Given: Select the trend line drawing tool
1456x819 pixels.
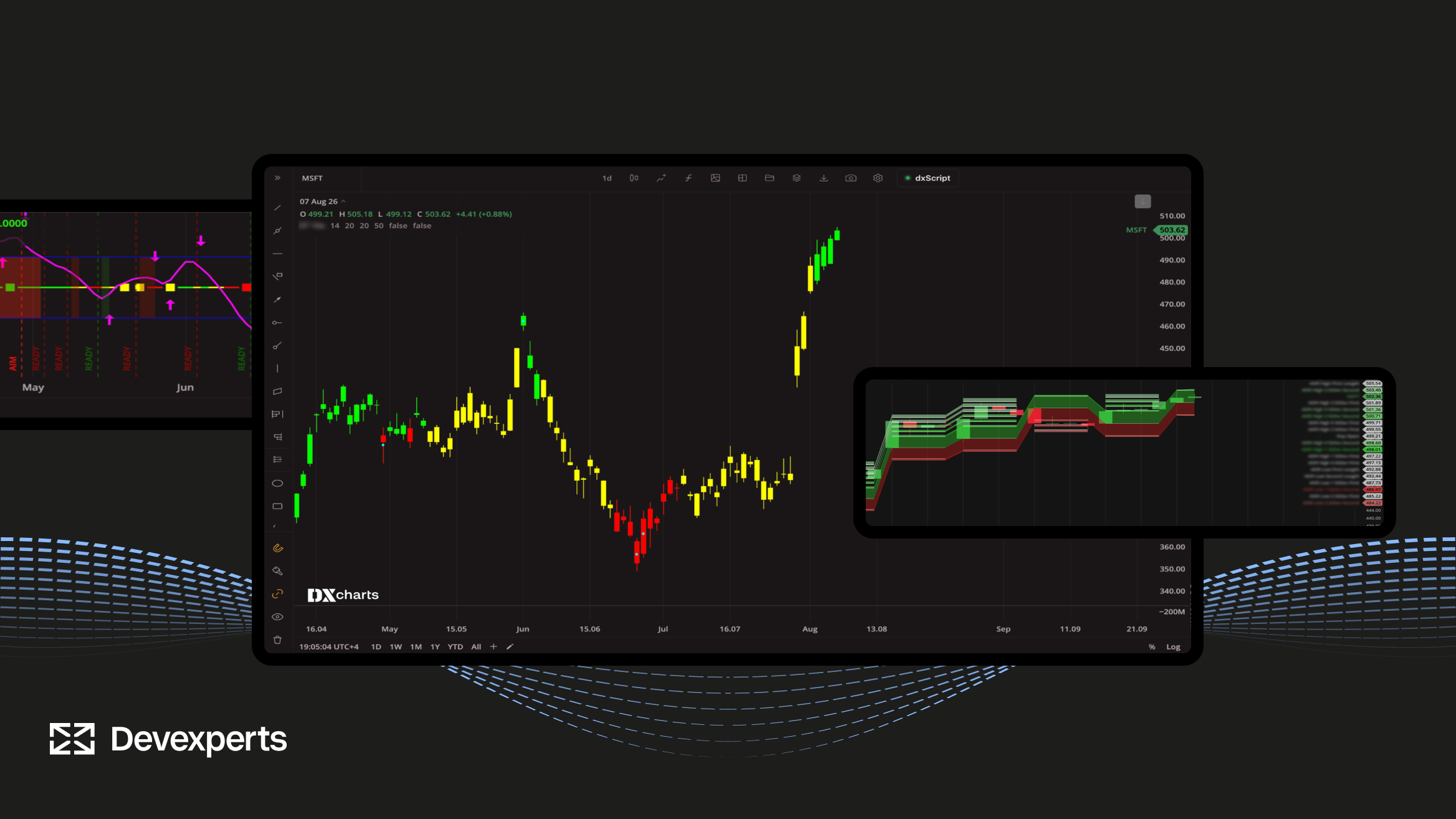Looking at the screenshot, I should [x=277, y=208].
